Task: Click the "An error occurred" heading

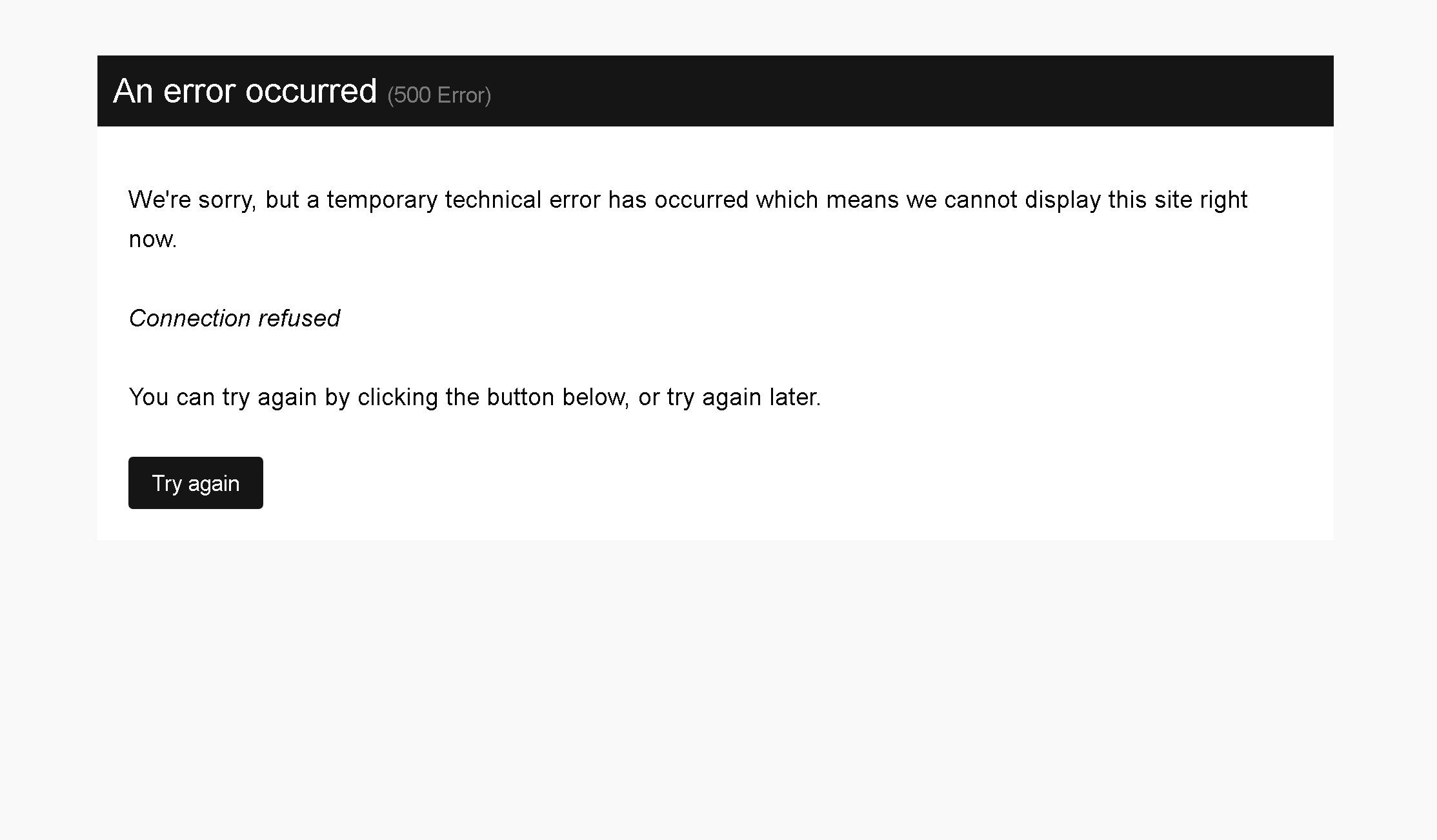Action: pos(245,91)
